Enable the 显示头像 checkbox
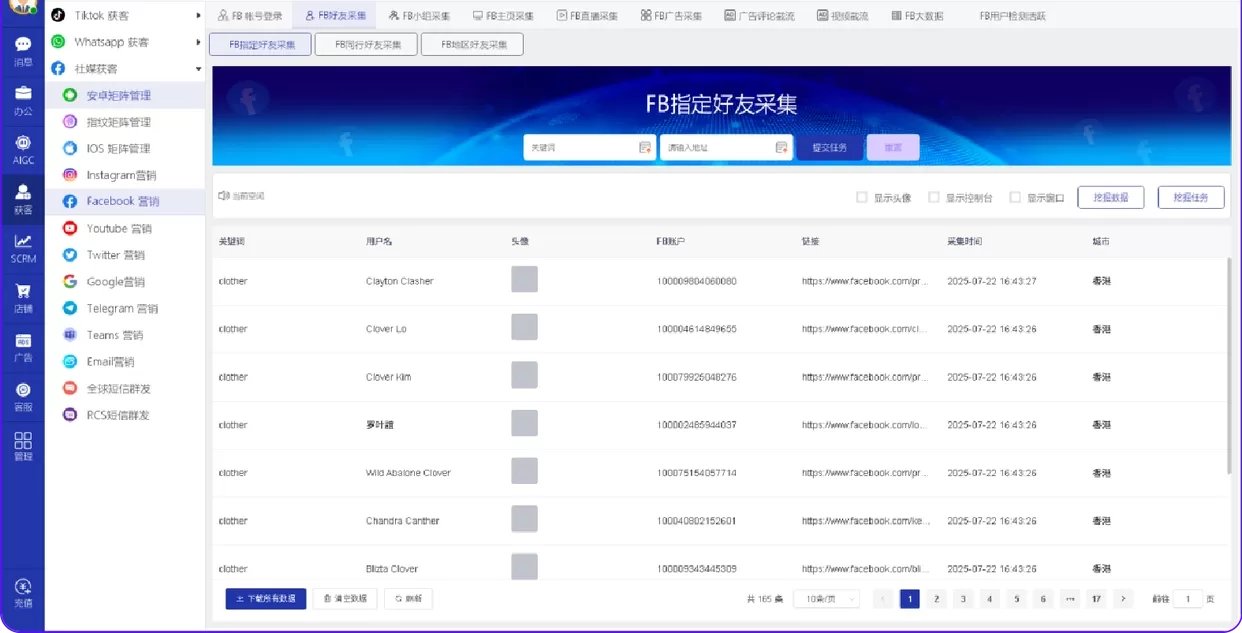This screenshot has height=633, width=1242. point(862,197)
